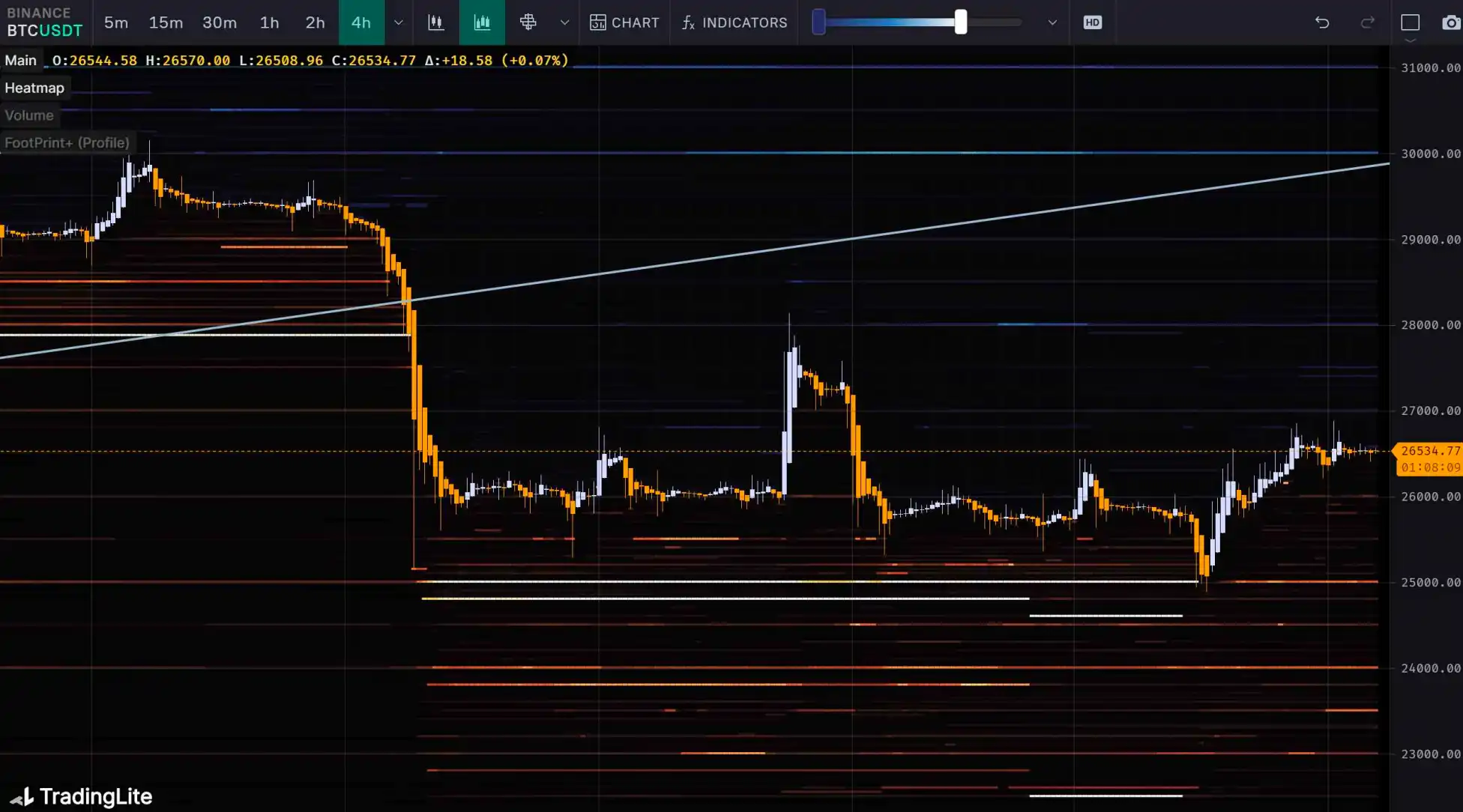Switch to the 15m timeframe
Image resolution: width=1463 pixels, height=812 pixels.
pos(166,22)
